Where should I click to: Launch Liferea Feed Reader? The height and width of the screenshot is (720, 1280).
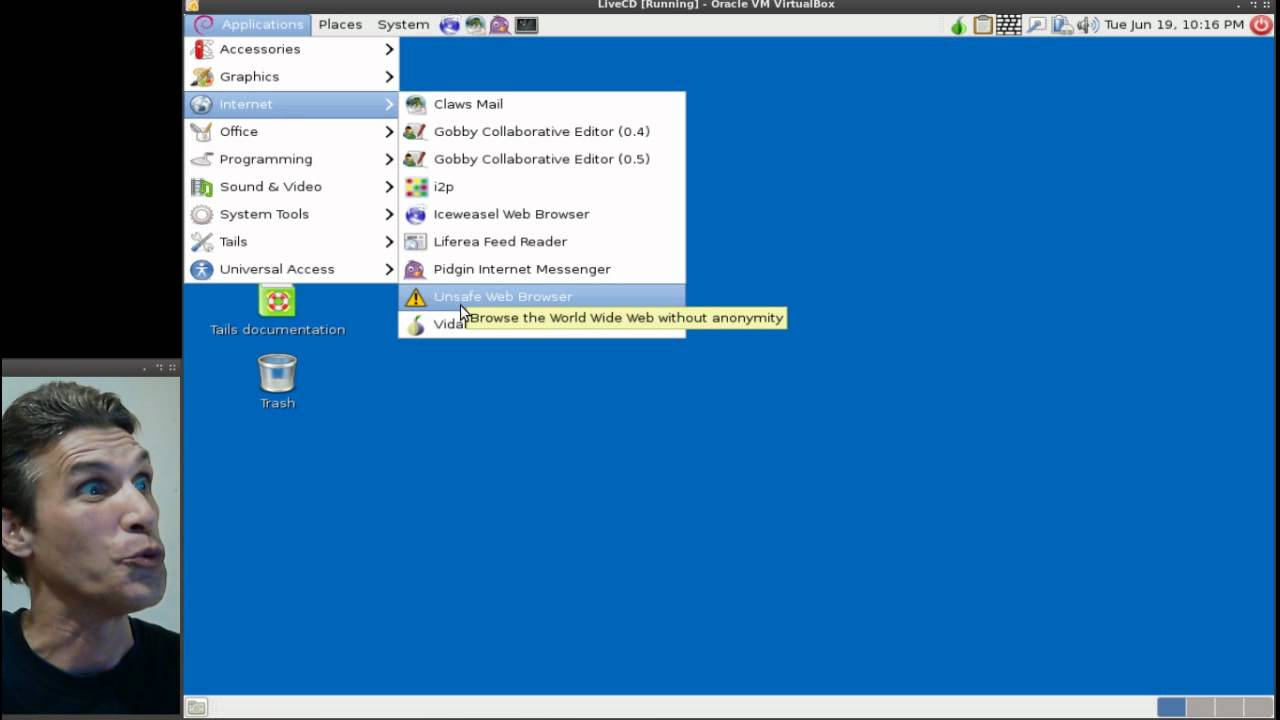[542, 241]
